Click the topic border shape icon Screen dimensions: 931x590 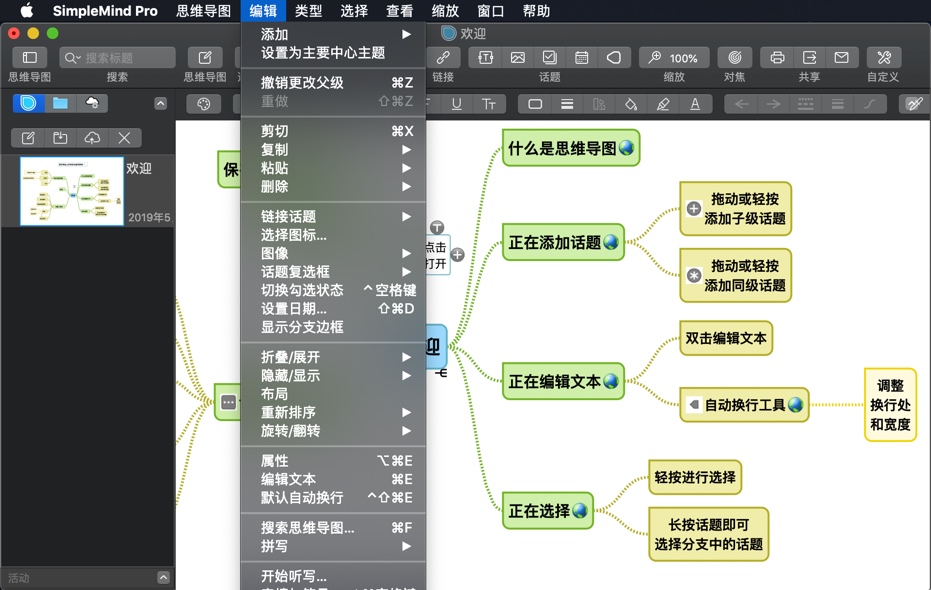click(x=535, y=104)
